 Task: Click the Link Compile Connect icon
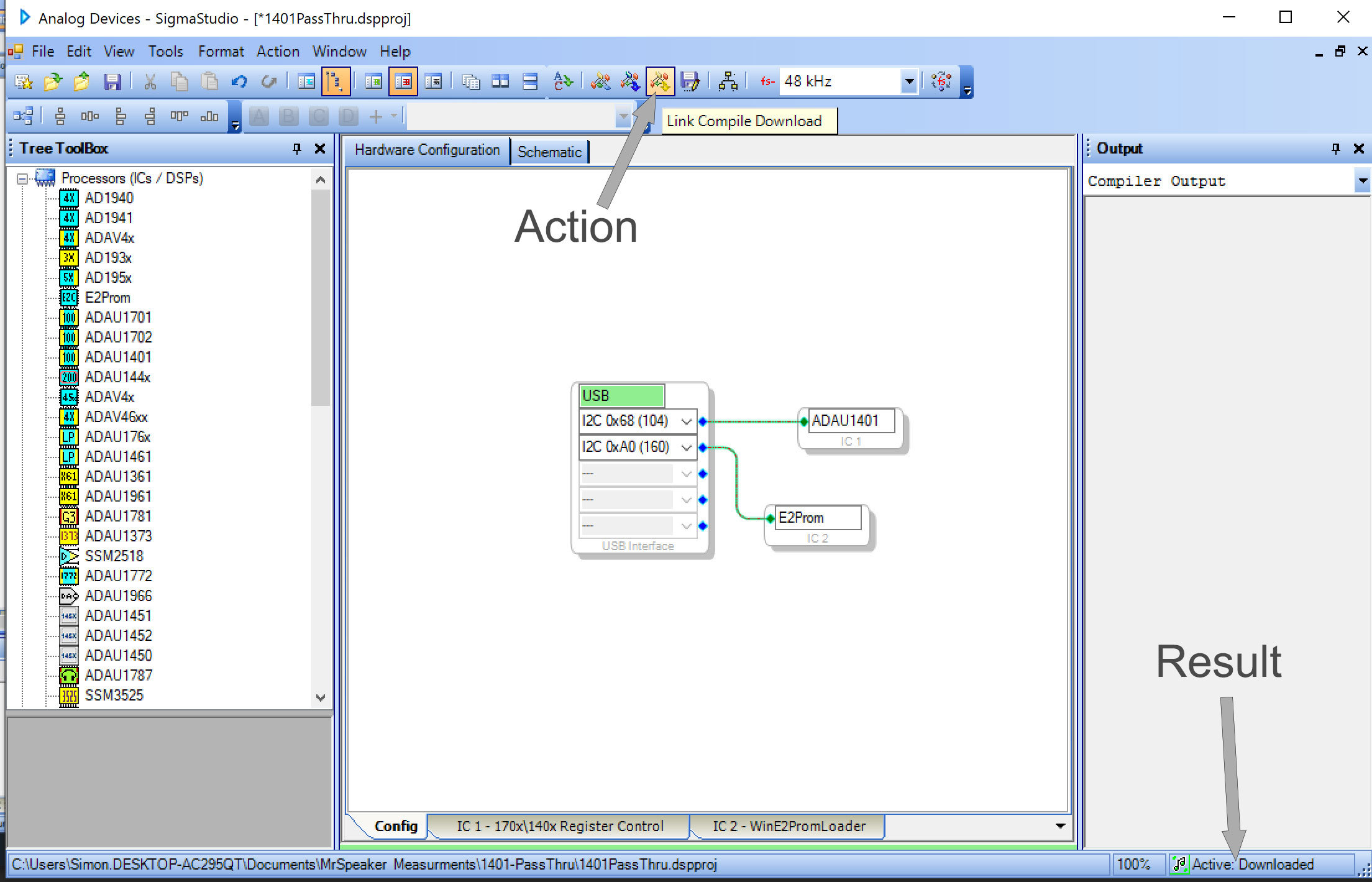click(x=630, y=81)
